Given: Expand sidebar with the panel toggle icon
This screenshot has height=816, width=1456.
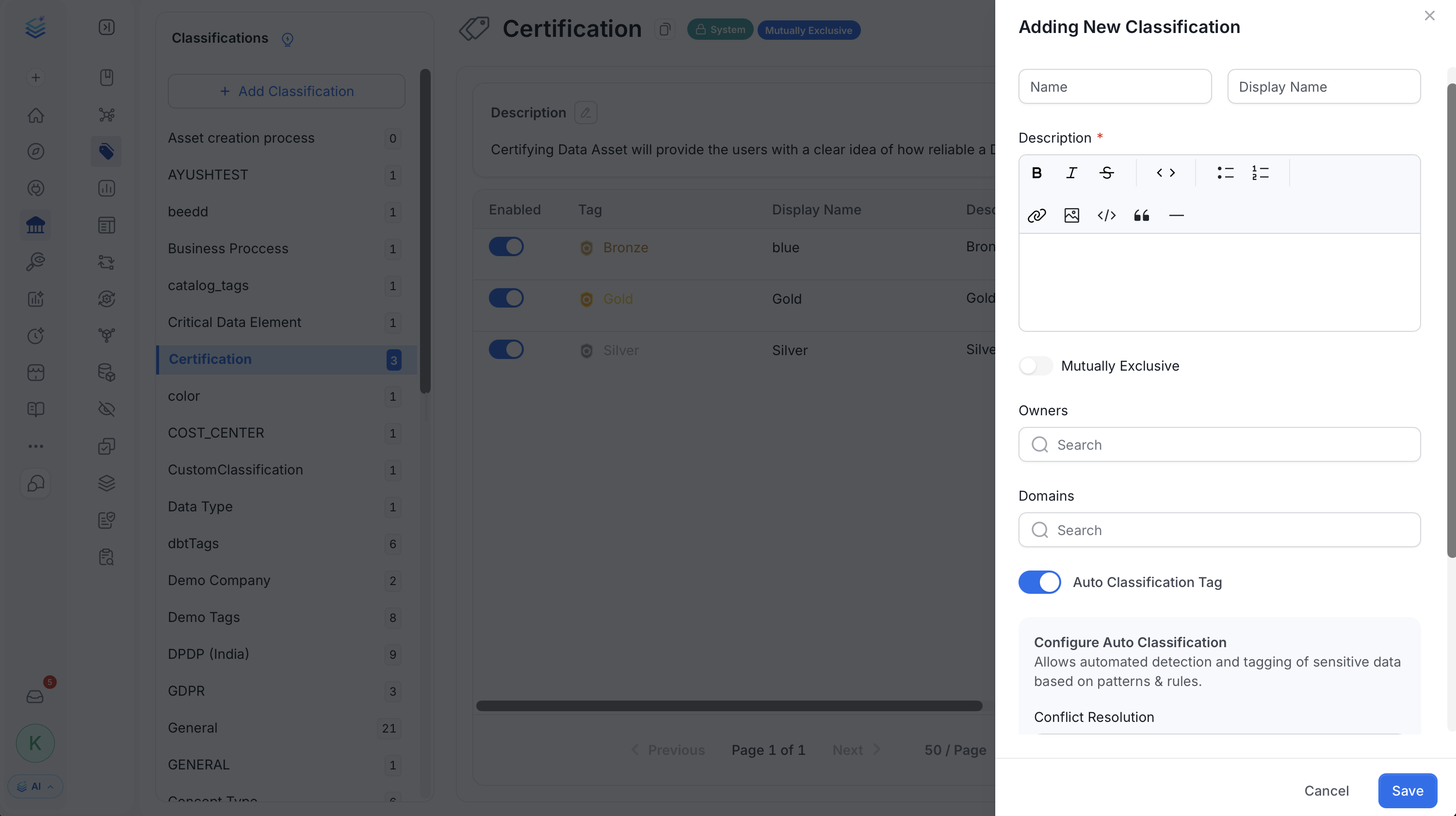Looking at the screenshot, I should pos(106,27).
